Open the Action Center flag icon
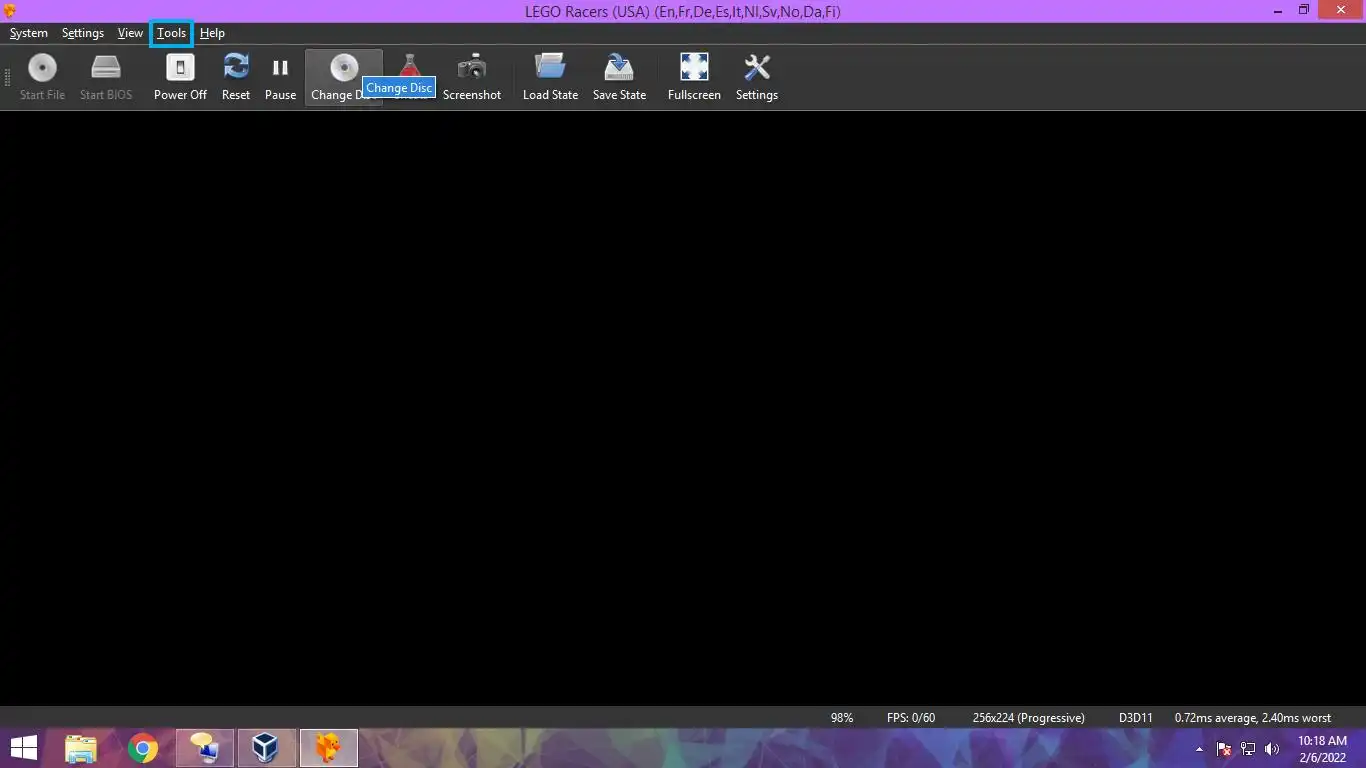The image size is (1366, 768). pyautogui.click(x=1224, y=749)
